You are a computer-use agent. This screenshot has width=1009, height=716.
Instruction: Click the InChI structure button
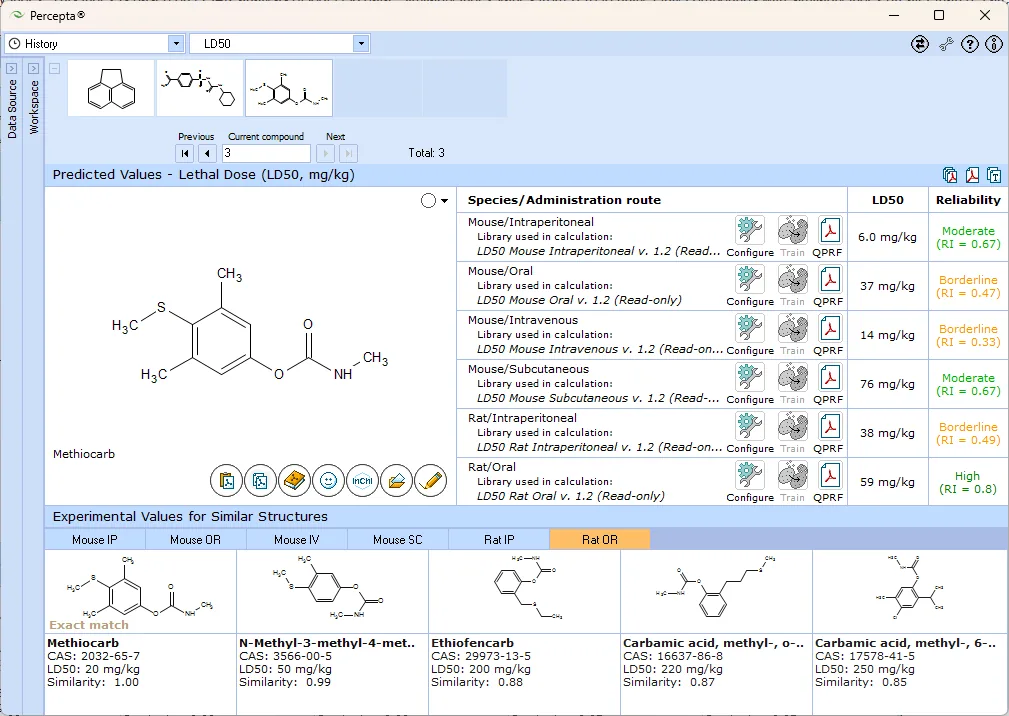[362, 481]
